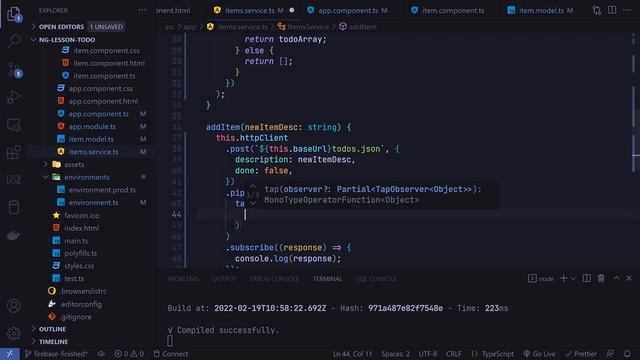Screen dimensions: 640x360
Task: Switch to app.component.ts tab
Action: click(x=348, y=10)
